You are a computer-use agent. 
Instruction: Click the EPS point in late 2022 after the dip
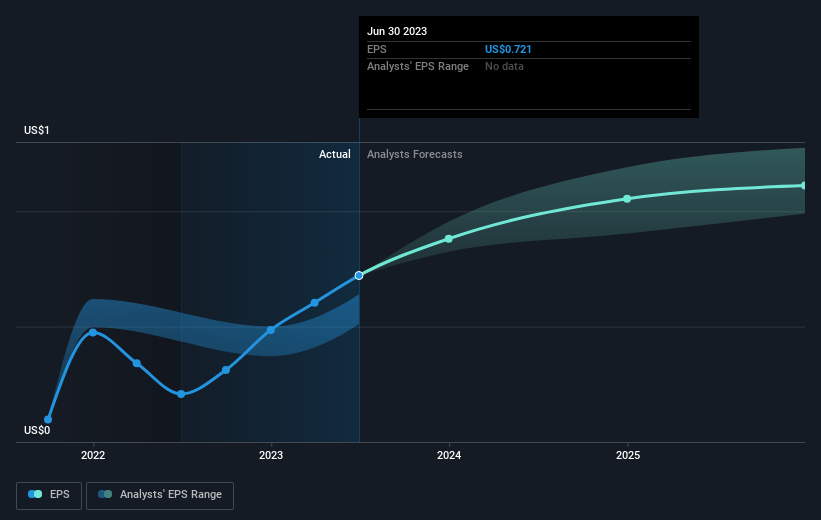tap(226, 370)
